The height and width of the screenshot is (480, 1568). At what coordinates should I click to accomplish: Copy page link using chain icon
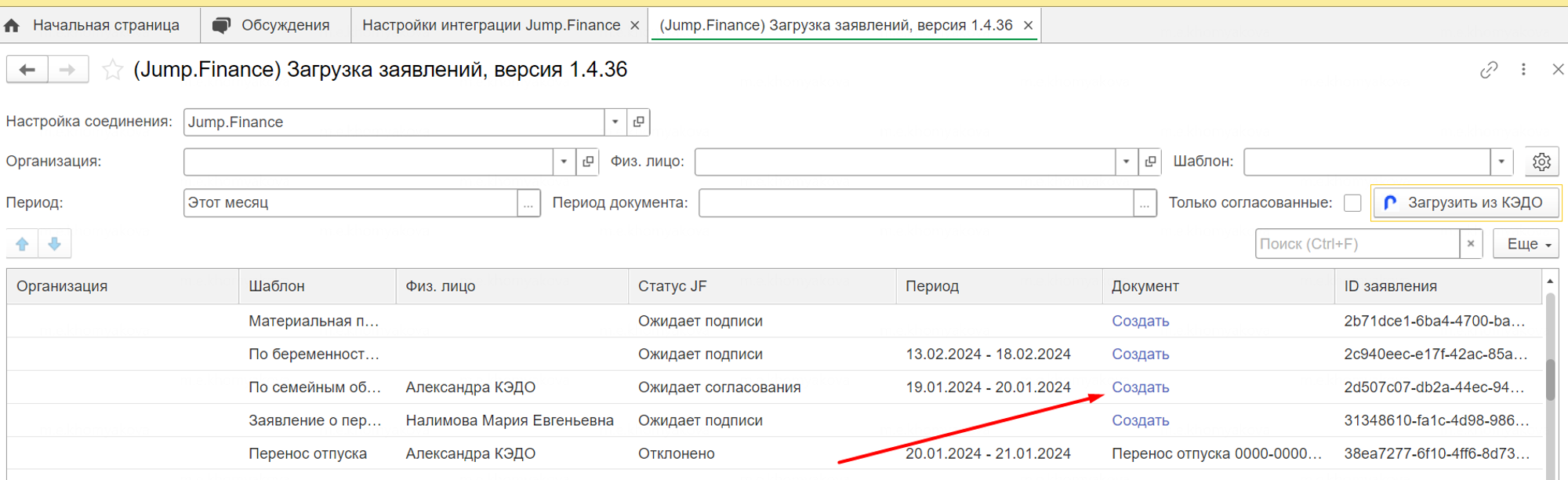pos(1488,70)
